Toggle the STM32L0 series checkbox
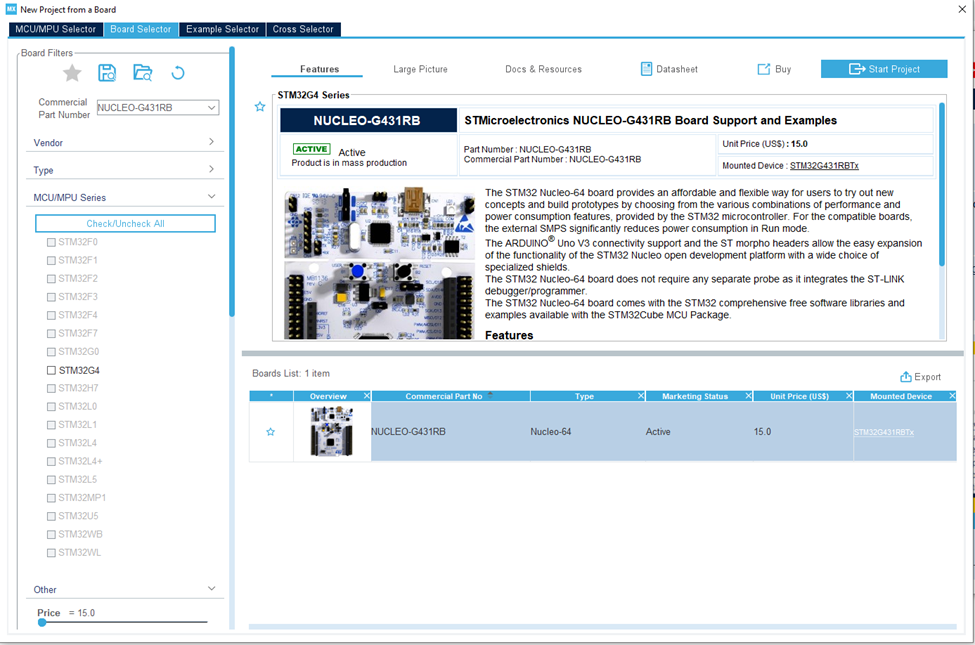Image resolution: width=975 pixels, height=645 pixels. click(x=52, y=407)
